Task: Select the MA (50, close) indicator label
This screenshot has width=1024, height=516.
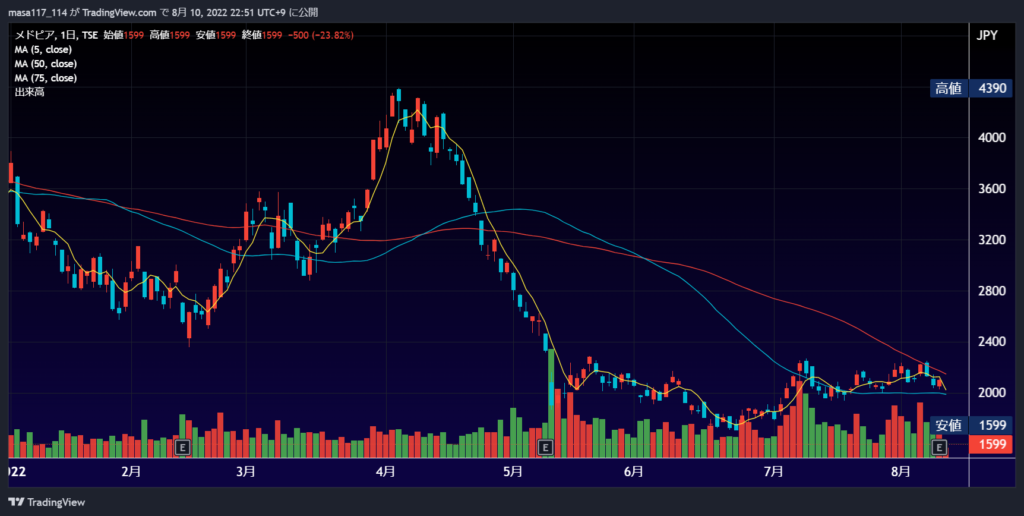Action: click(46, 64)
